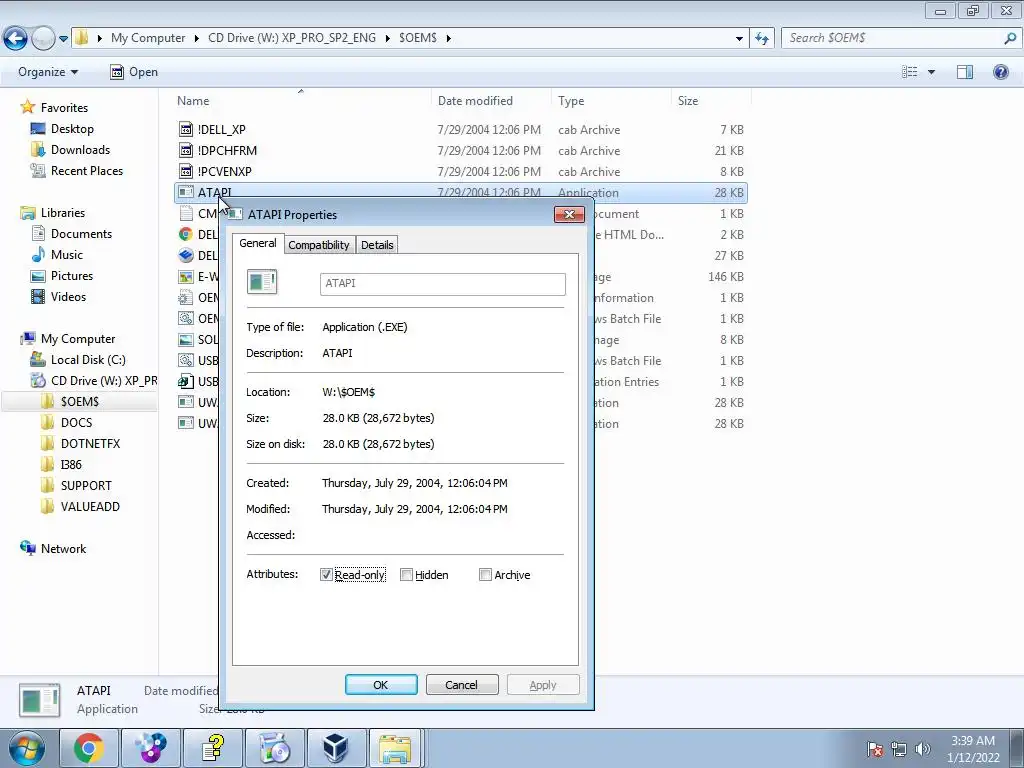Image resolution: width=1024 pixels, height=768 pixels.
Task: Click the volume speaker tray icon
Action: point(922,749)
